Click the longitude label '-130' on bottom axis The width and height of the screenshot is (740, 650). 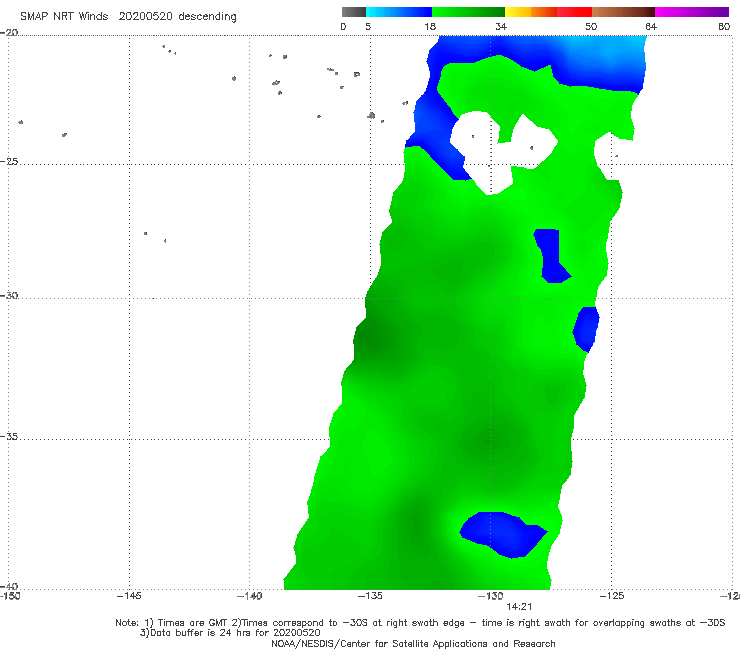point(491,596)
